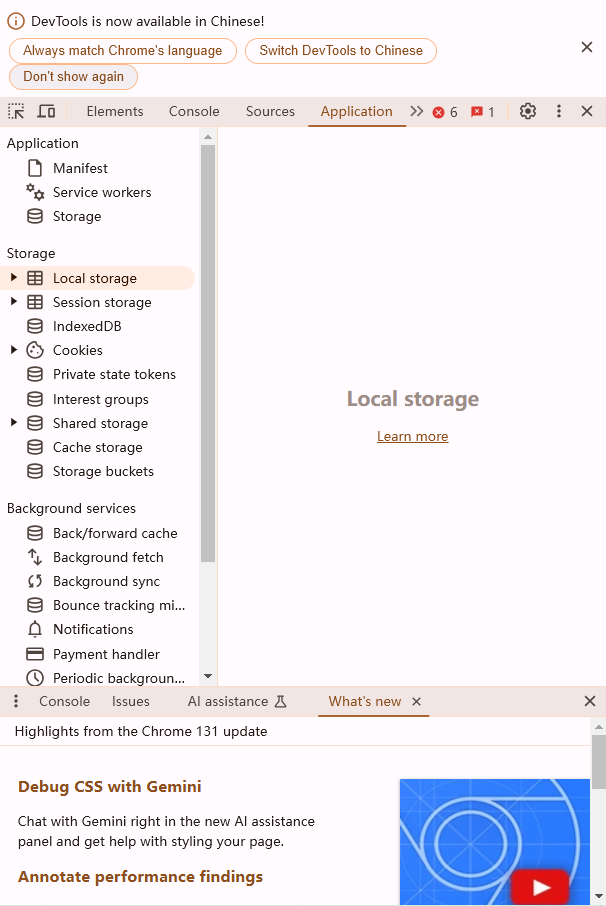606x906 pixels.
Task: Click the What's new panel scrollbar thumb
Action: tap(599, 762)
